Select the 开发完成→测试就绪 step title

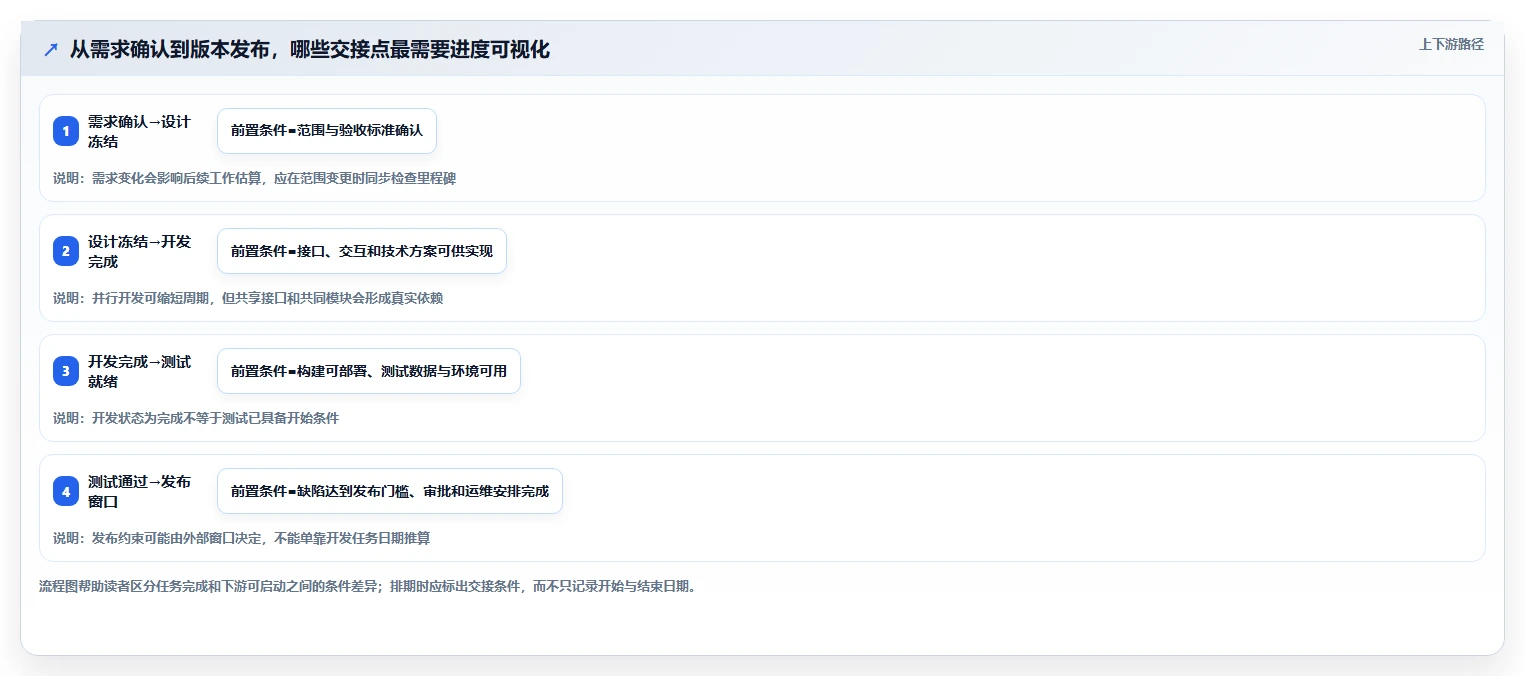tap(139, 371)
